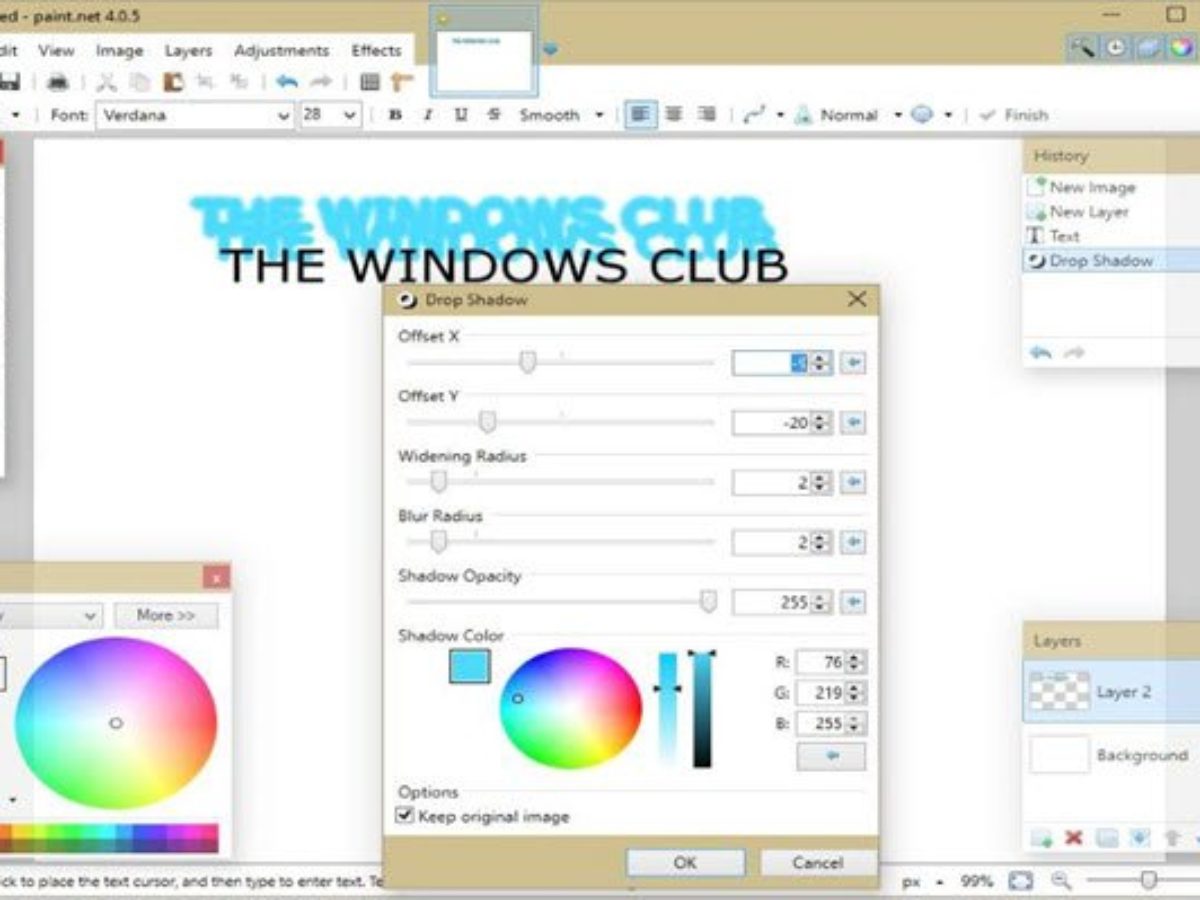Toggle Italic text formatting

(428, 115)
